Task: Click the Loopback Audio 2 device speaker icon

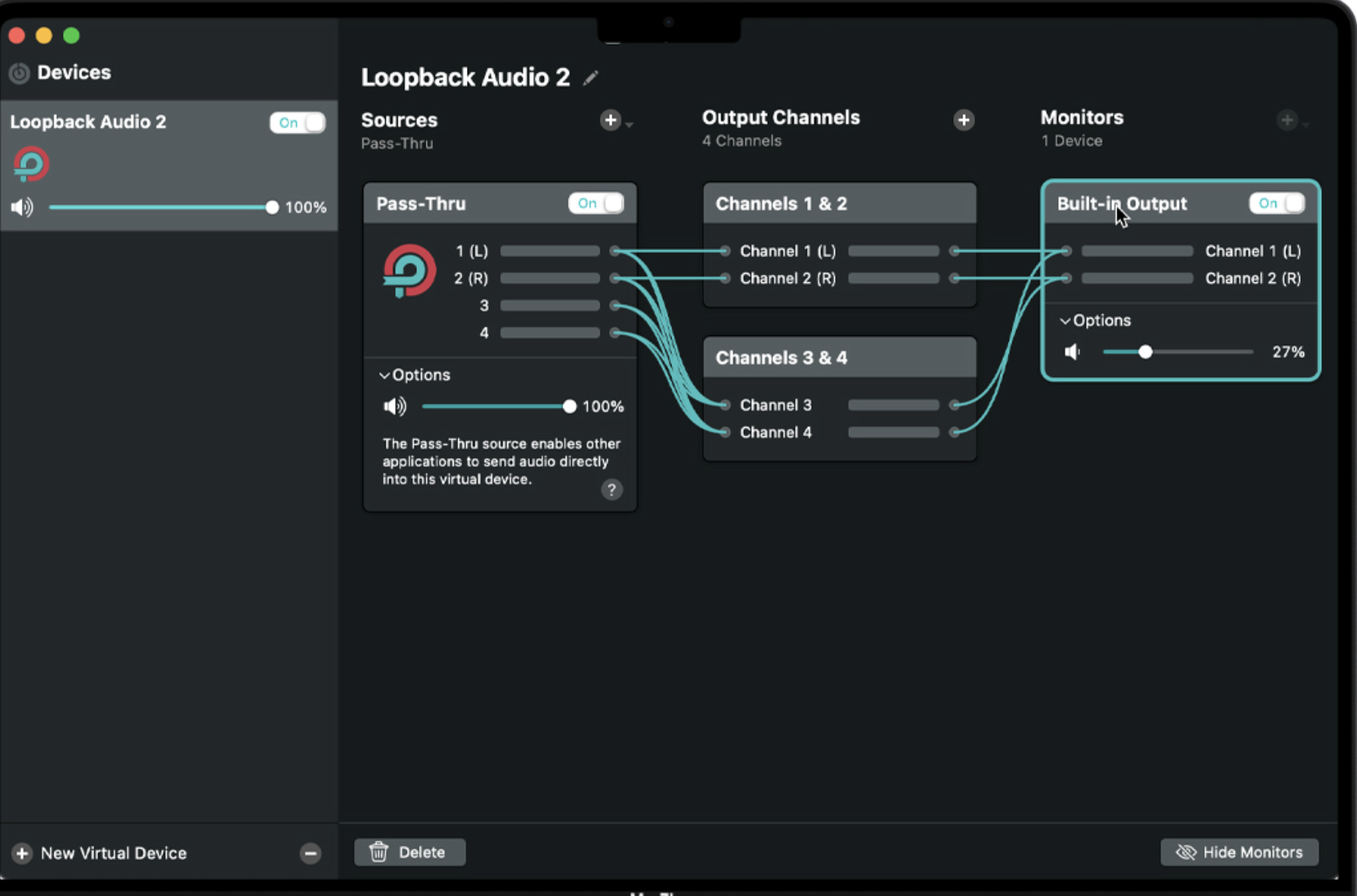Action: click(x=22, y=208)
